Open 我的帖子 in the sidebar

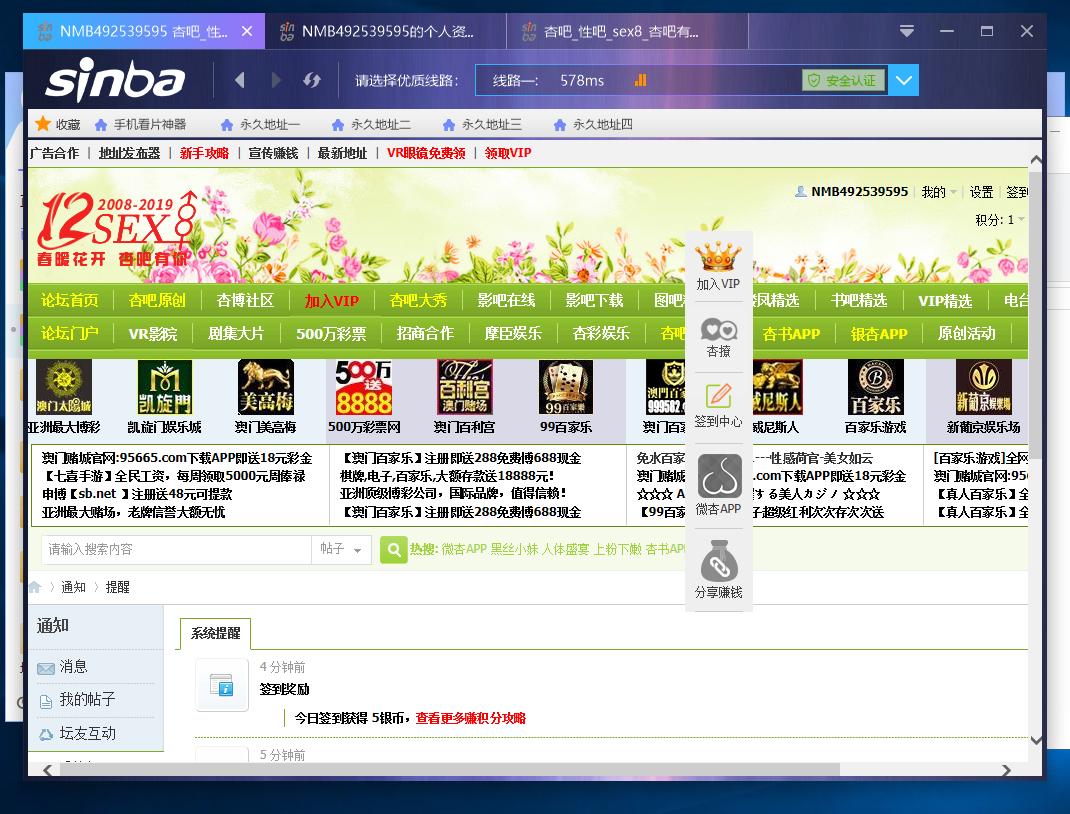(87, 699)
